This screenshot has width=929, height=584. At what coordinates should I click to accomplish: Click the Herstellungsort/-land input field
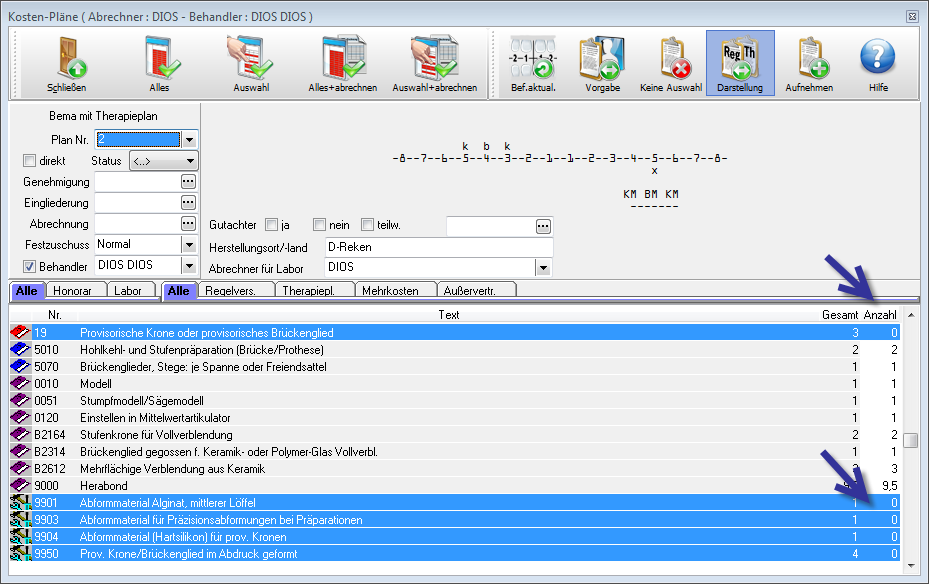438,247
